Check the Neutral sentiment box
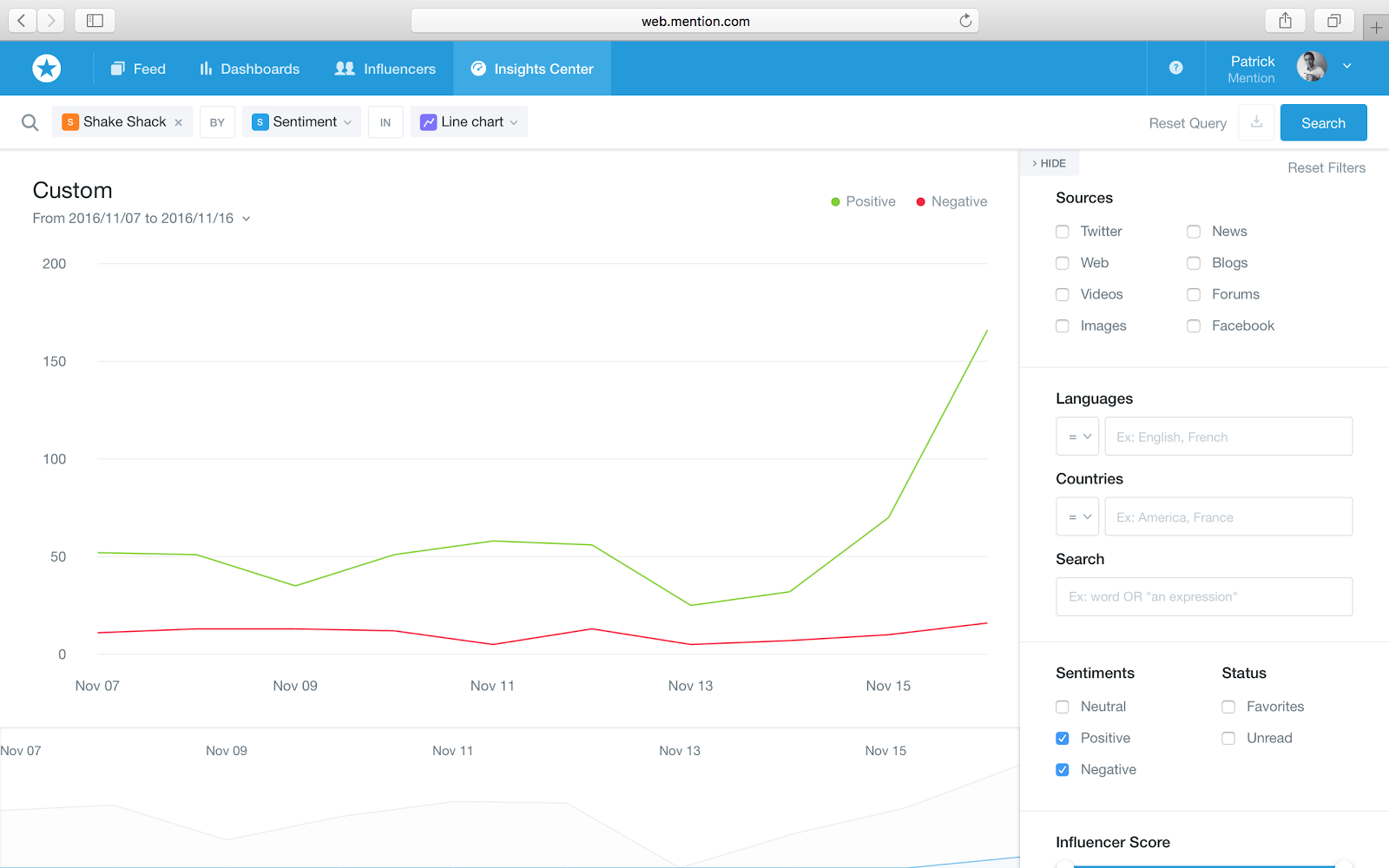The image size is (1389, 868). (1063, 707)
